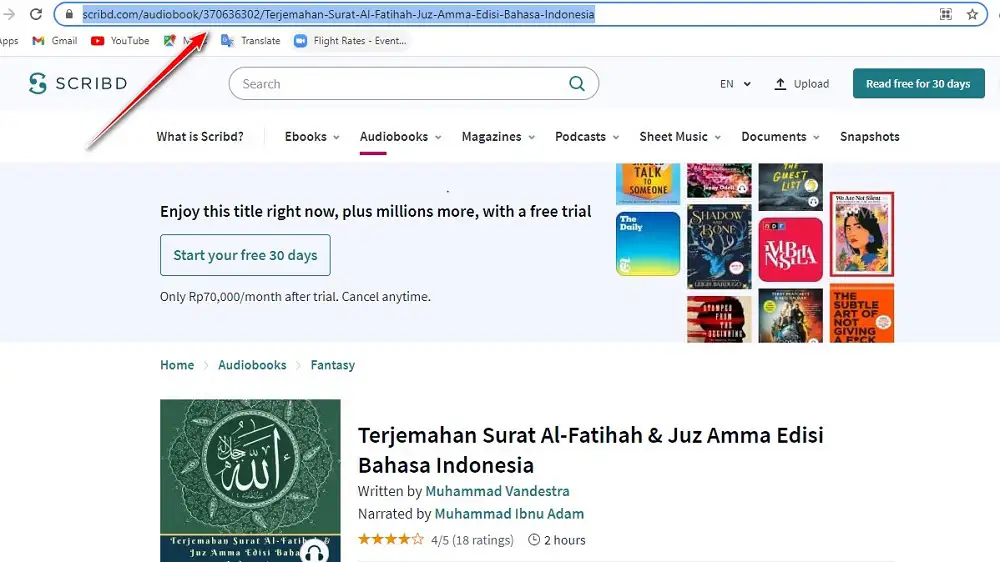This screenshot has height=562, width=1000.
Task: Open The Guest List cover
Action: (x=790, y=186)
